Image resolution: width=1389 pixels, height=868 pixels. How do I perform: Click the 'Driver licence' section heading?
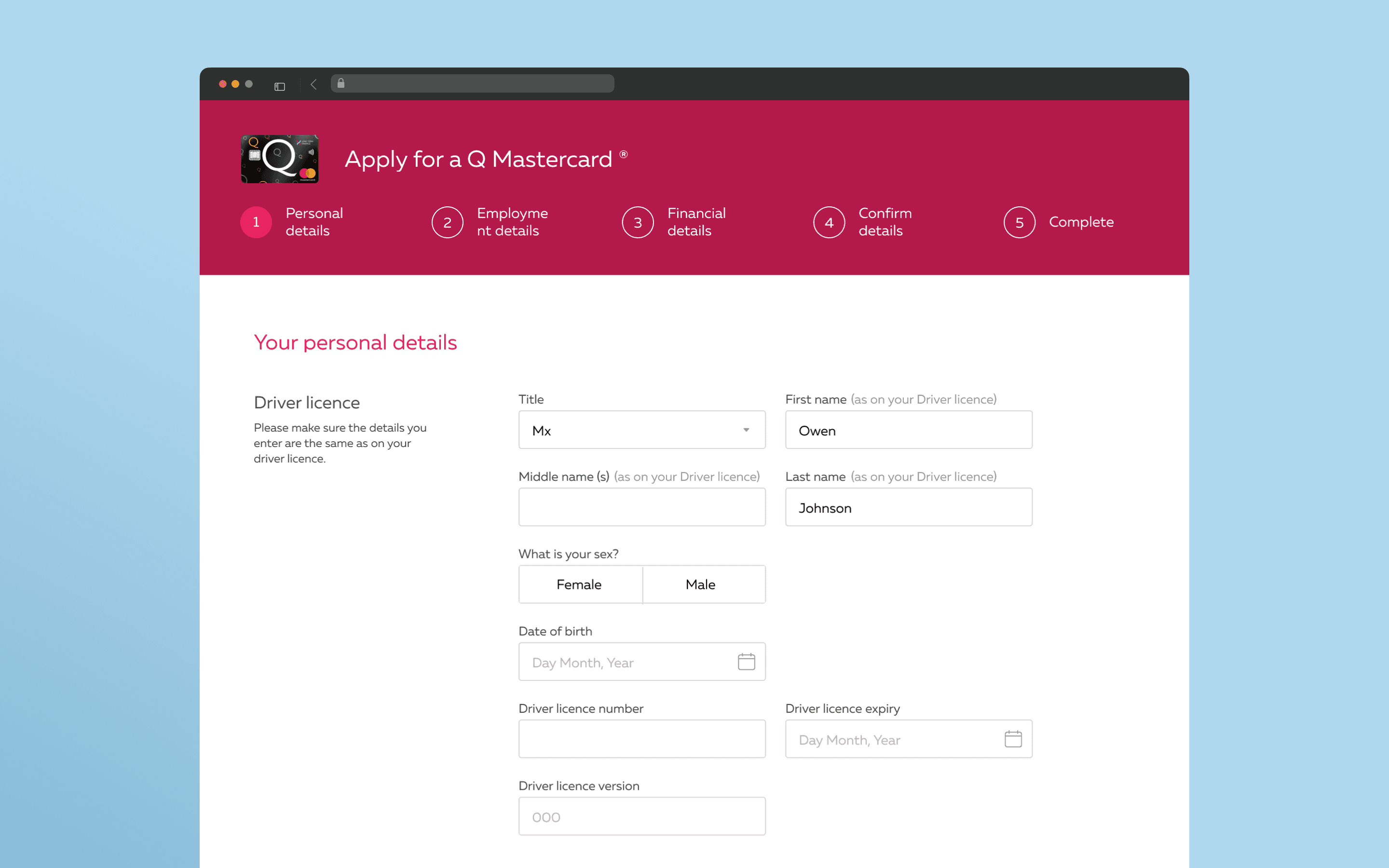coord(307,403)
